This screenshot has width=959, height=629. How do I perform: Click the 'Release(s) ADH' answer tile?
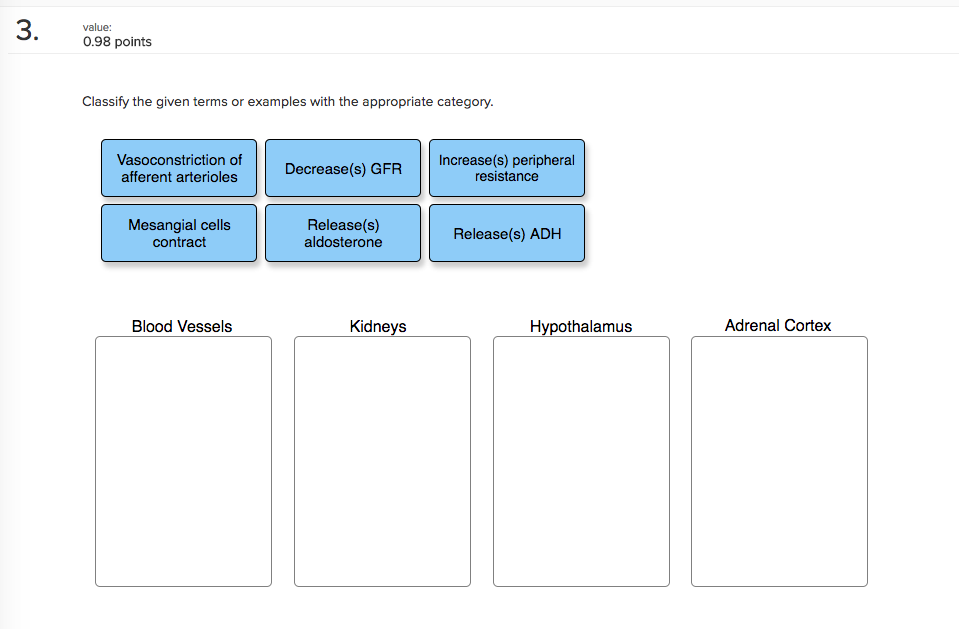[x=506, y=233]
